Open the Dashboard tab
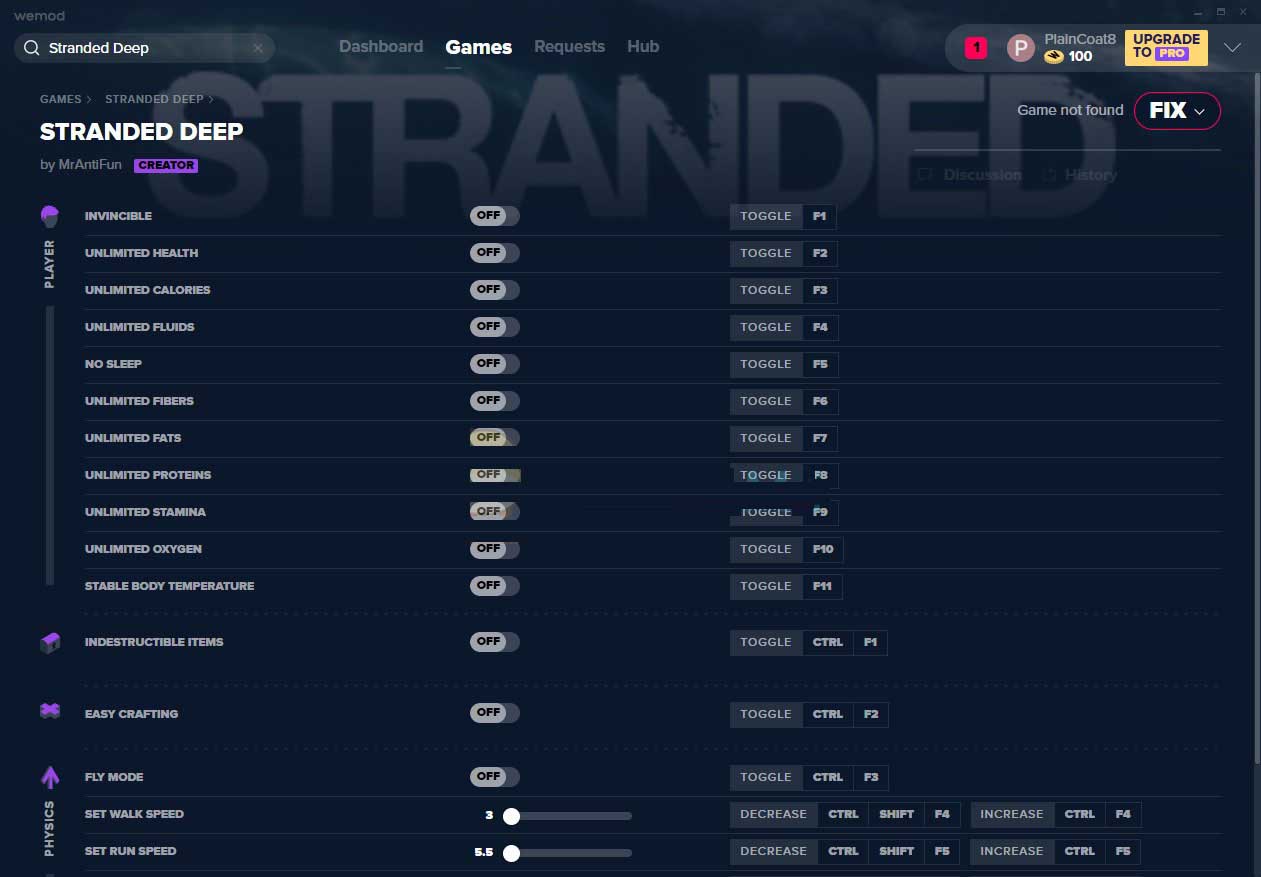1261x877 pixels. coord(381,47)
